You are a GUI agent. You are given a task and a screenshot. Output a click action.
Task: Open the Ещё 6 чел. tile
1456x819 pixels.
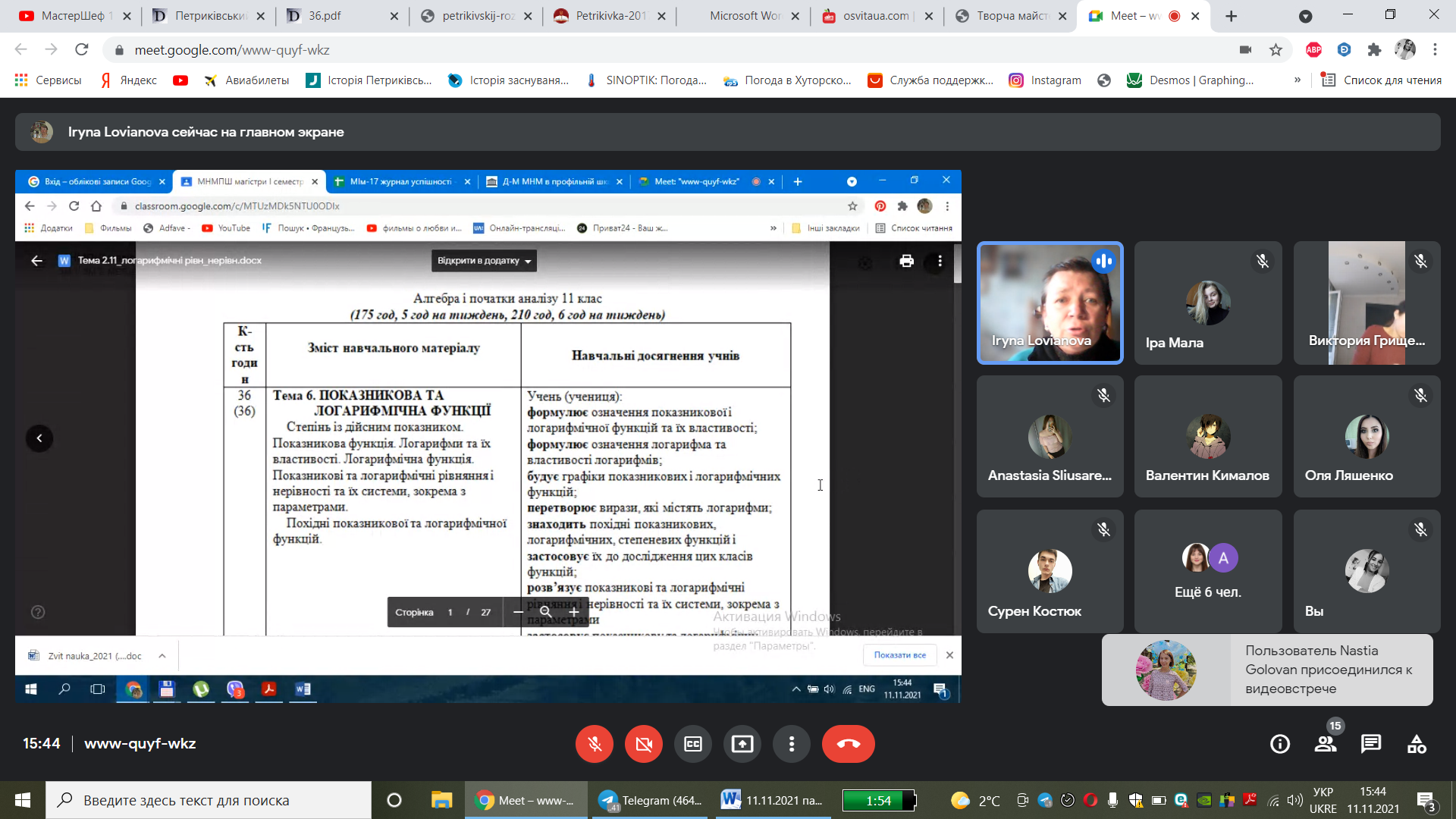click(x=1208, y=570)
